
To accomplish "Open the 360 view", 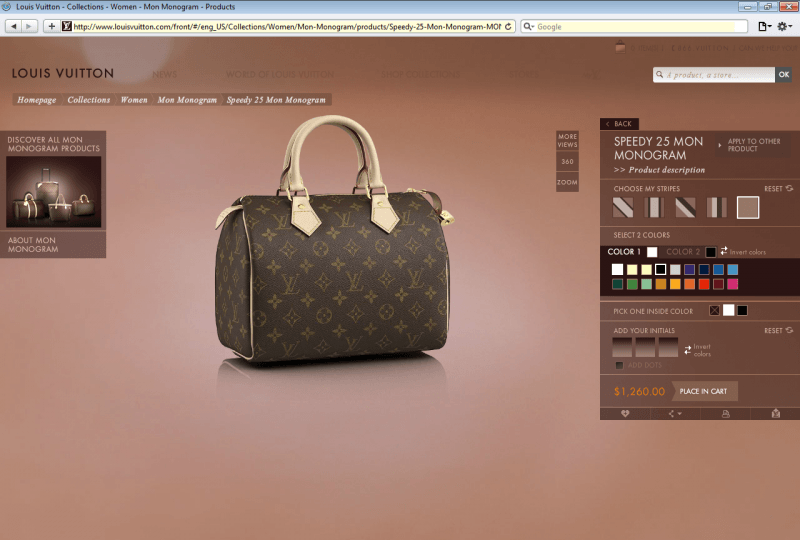I will click(567, 161).
